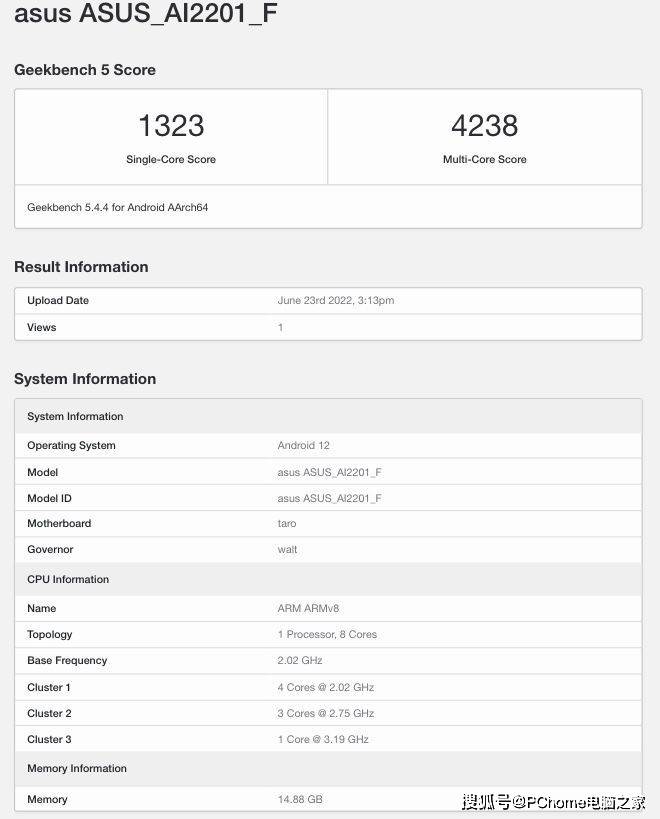The image size is (660, 819).
Task: Select the Single-Core Score label
Action: pyautogui.click(x=171, y=159)
